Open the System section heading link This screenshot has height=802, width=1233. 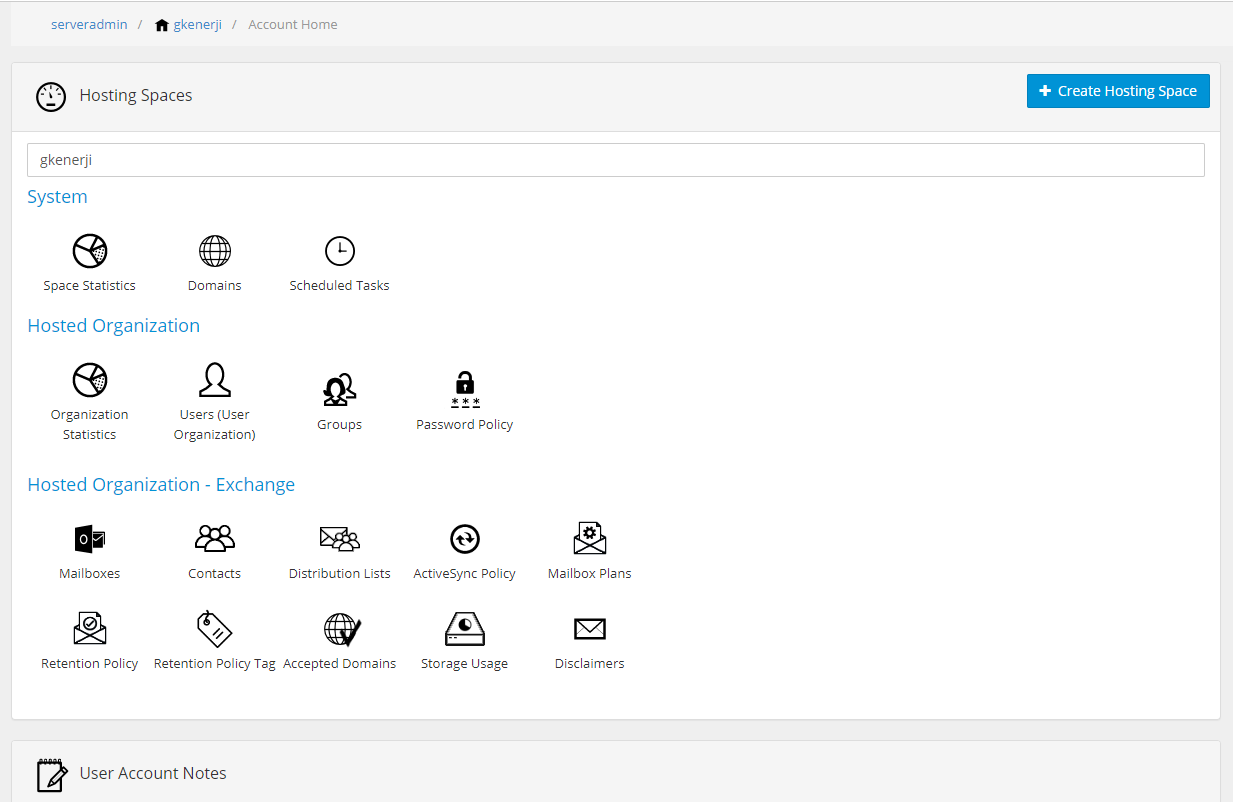57,197
